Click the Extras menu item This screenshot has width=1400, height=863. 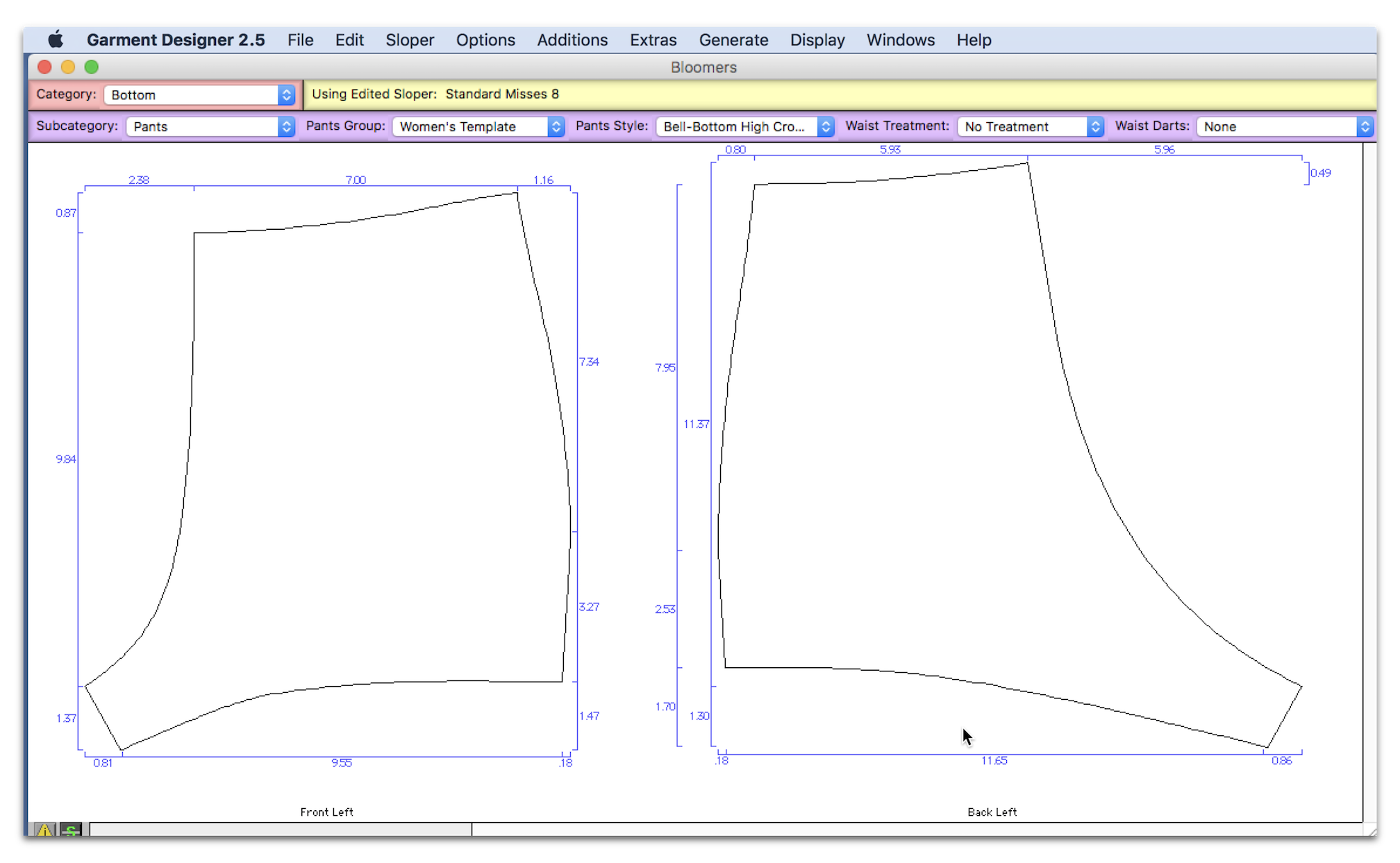(654, 40)
